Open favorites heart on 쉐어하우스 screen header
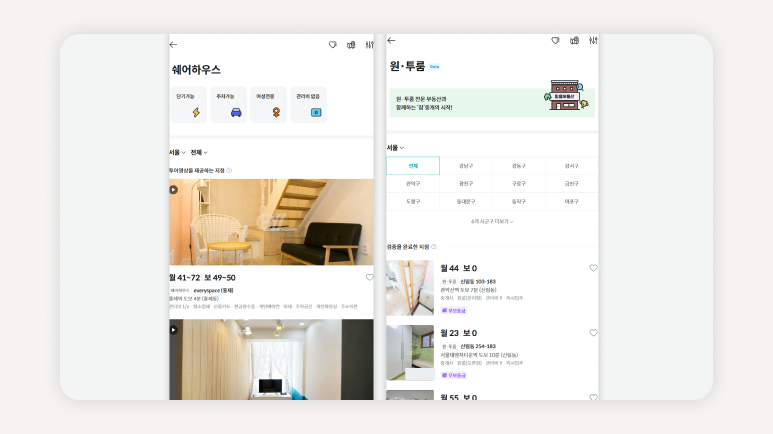This screenshot has height=434, width=773. click(333, 44)
